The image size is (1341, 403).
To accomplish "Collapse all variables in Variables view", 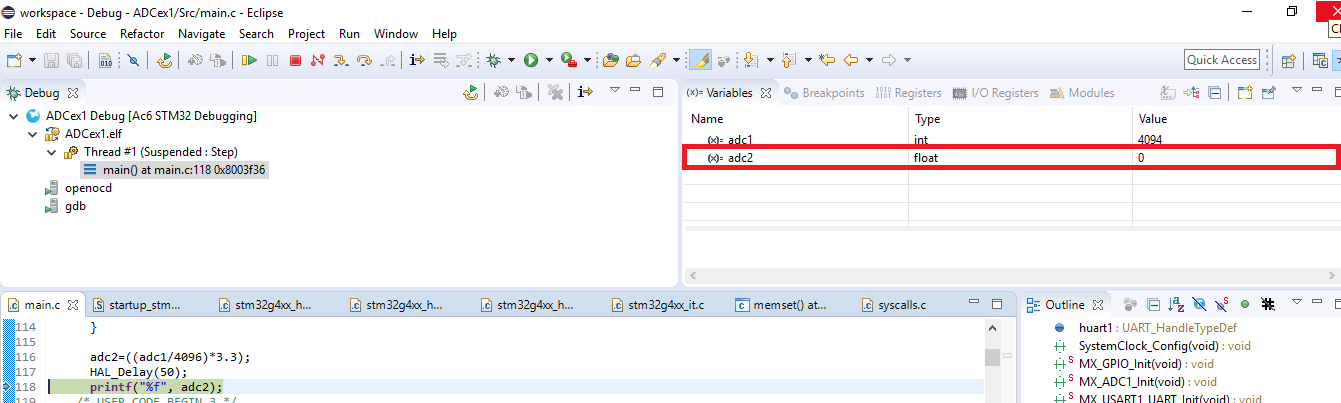I will (1214, 93).
